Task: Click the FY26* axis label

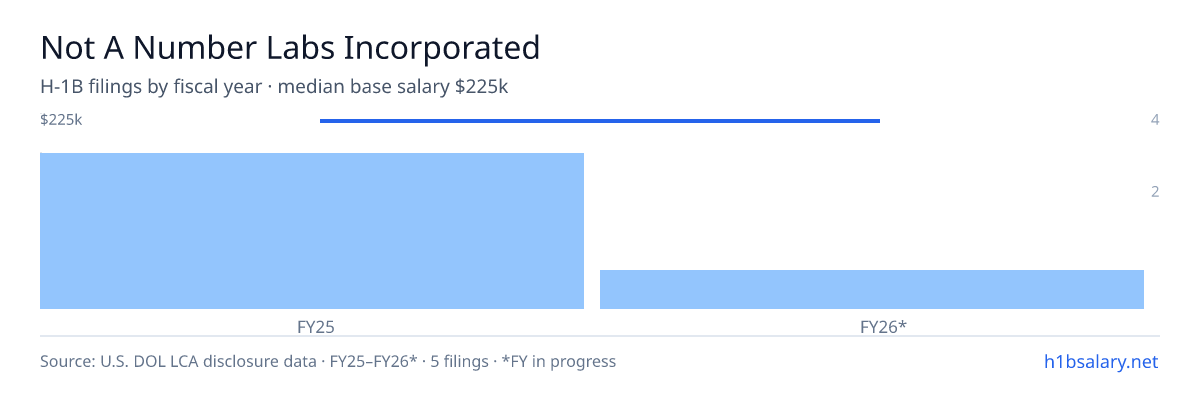Action: point(883,326)
